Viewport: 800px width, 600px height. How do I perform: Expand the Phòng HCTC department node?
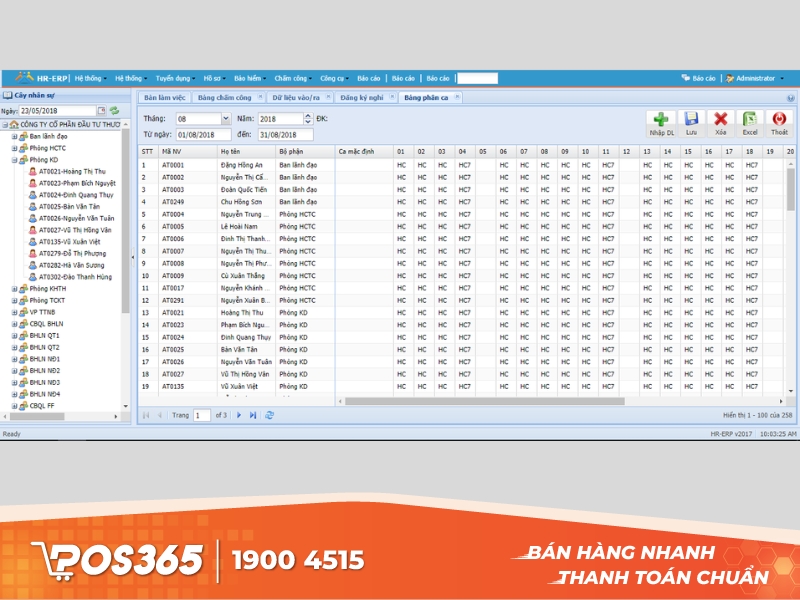(14, 147)
